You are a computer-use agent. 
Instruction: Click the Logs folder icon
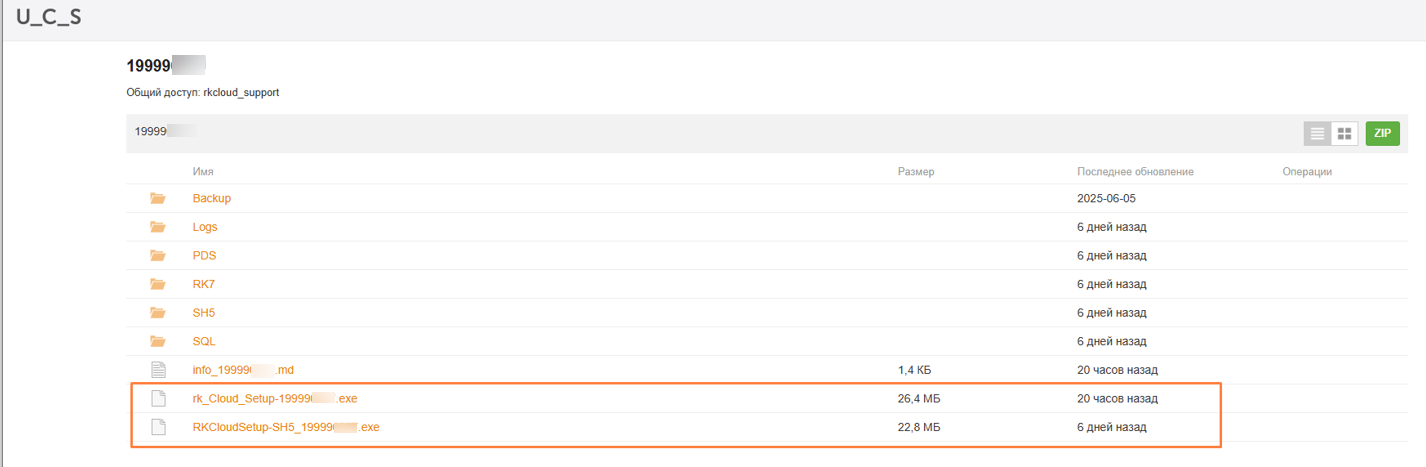click(157, 227)
